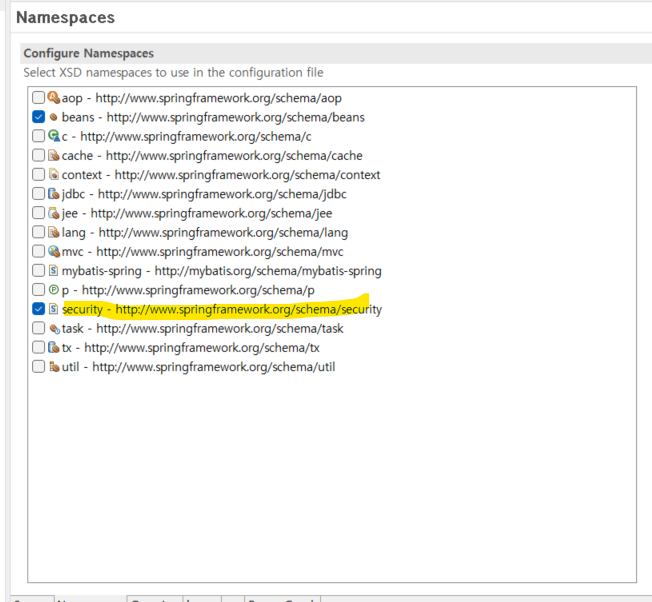Click the cache namespace icon
The width and height of the screenshot is (652, 602).
pos(54,155)
